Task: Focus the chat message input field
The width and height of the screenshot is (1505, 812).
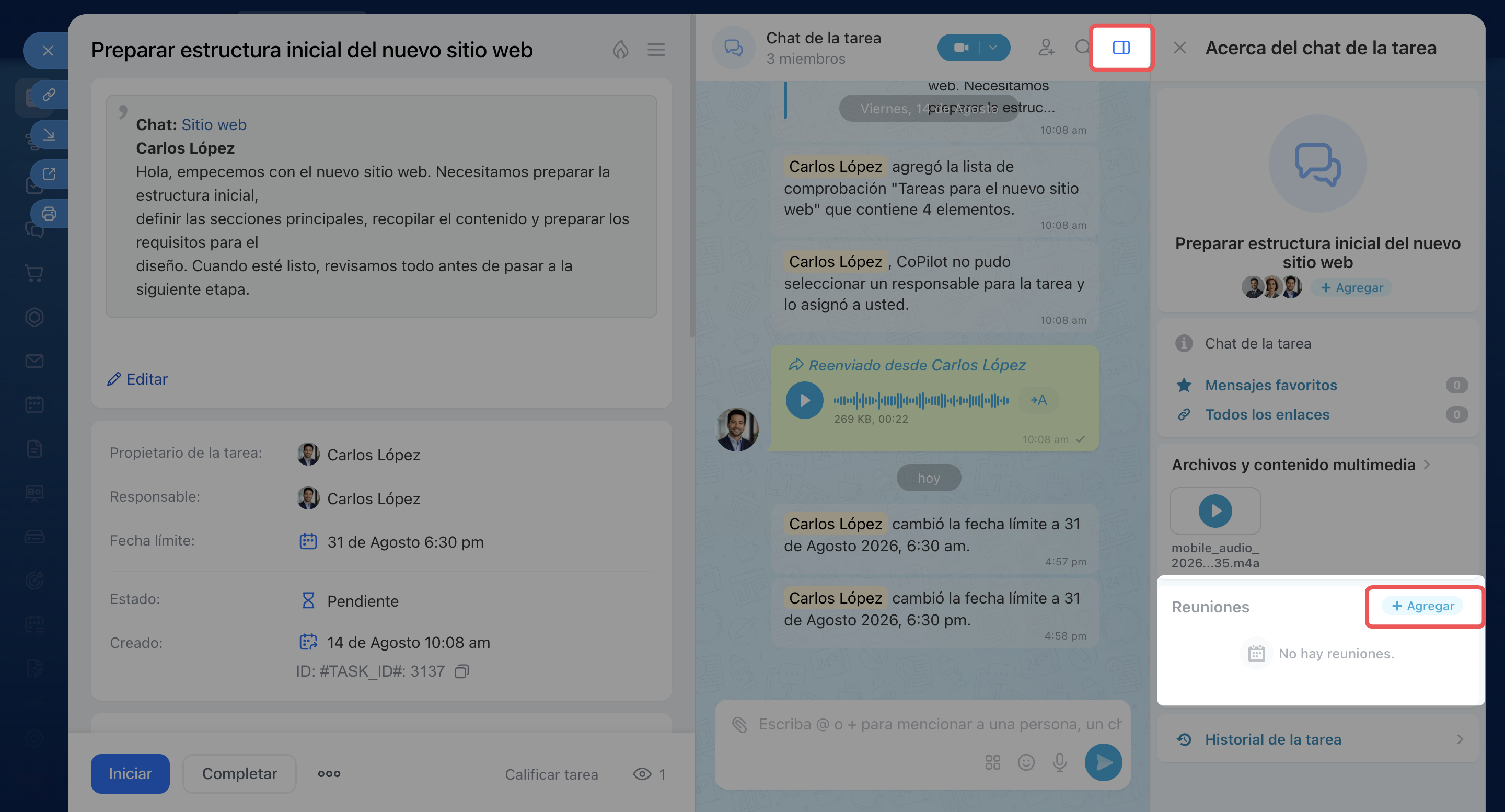Action: tap(941, 724)
